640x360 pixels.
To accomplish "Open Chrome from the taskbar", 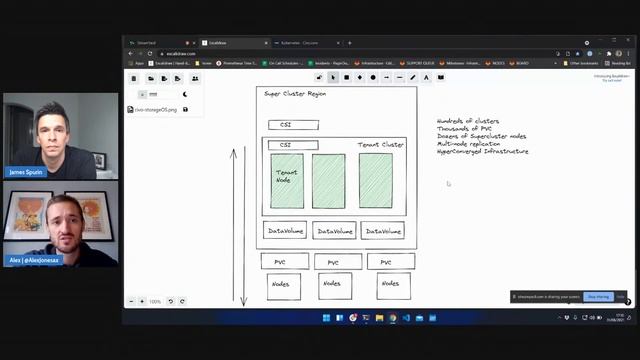I will click(x=393, y=318).
